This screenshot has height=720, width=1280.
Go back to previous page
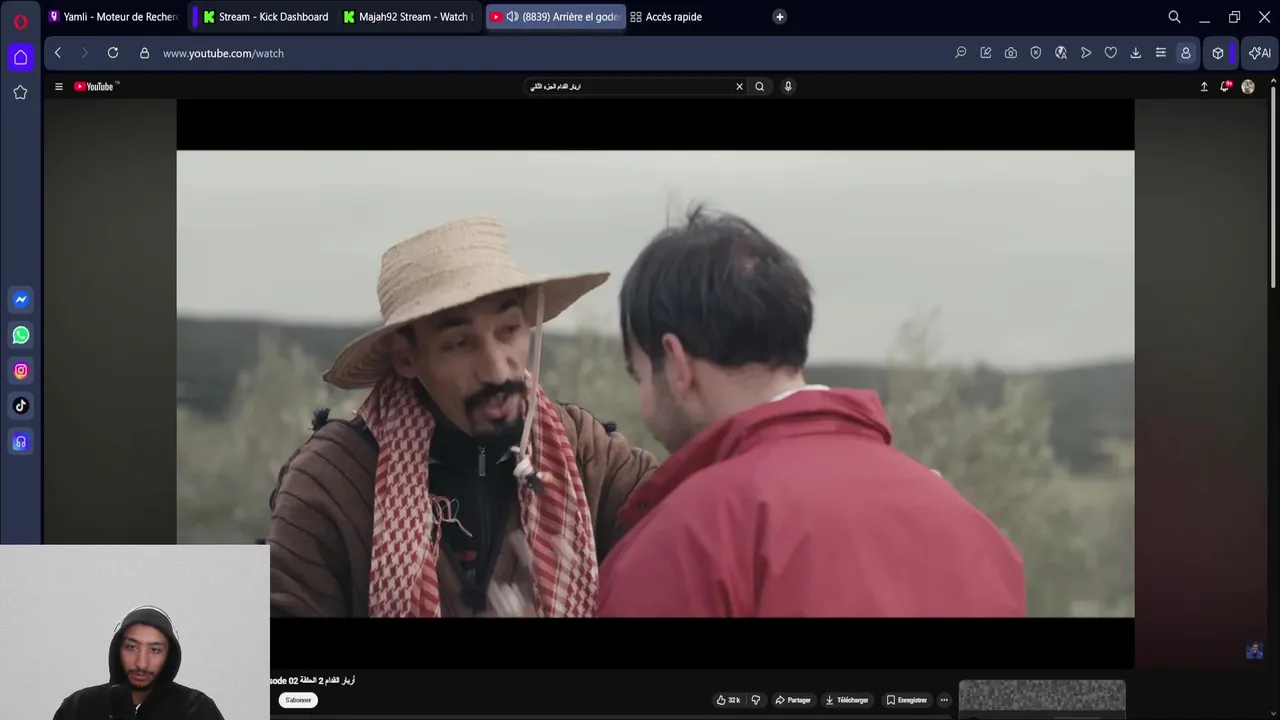click(x=58, y=53)
